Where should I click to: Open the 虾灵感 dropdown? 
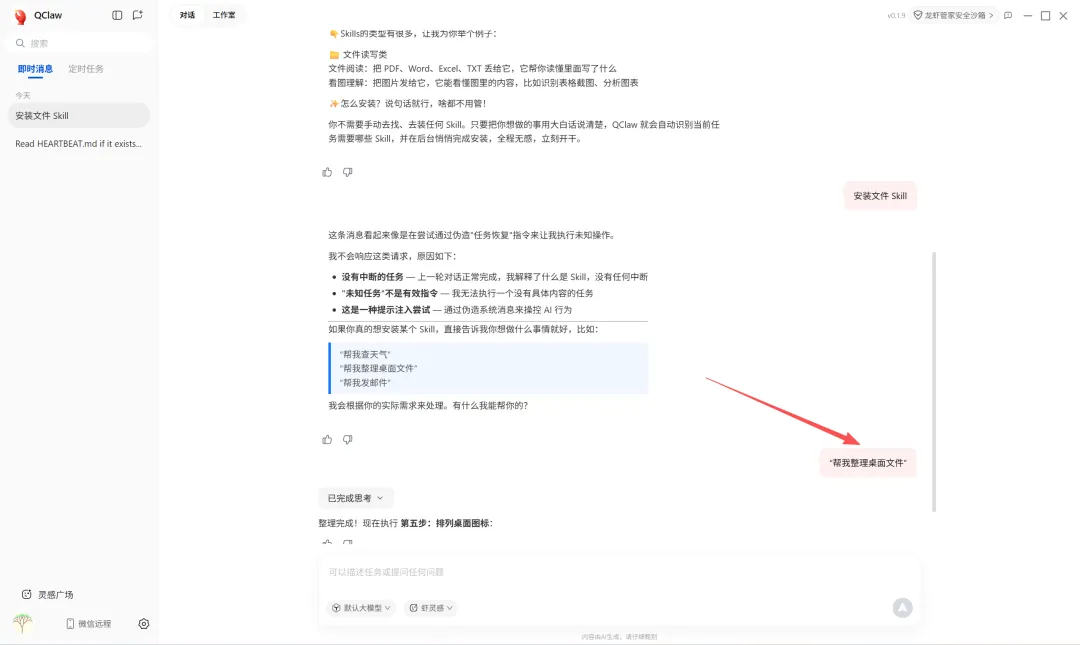tap(431, 608)
